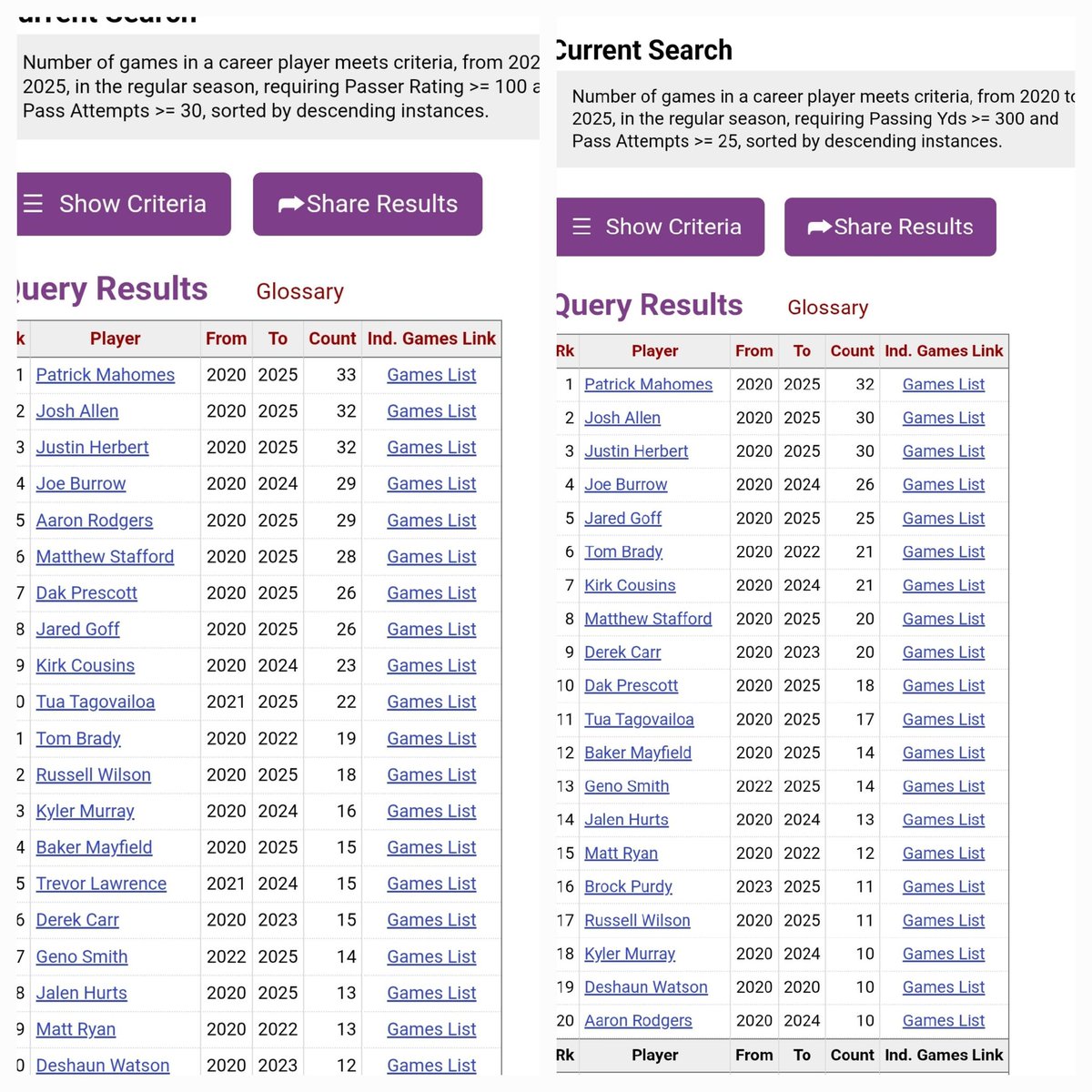1092x1092 pixels.
Task: Open Russell Wilson link in left table
Action: [x=94, y=775]
